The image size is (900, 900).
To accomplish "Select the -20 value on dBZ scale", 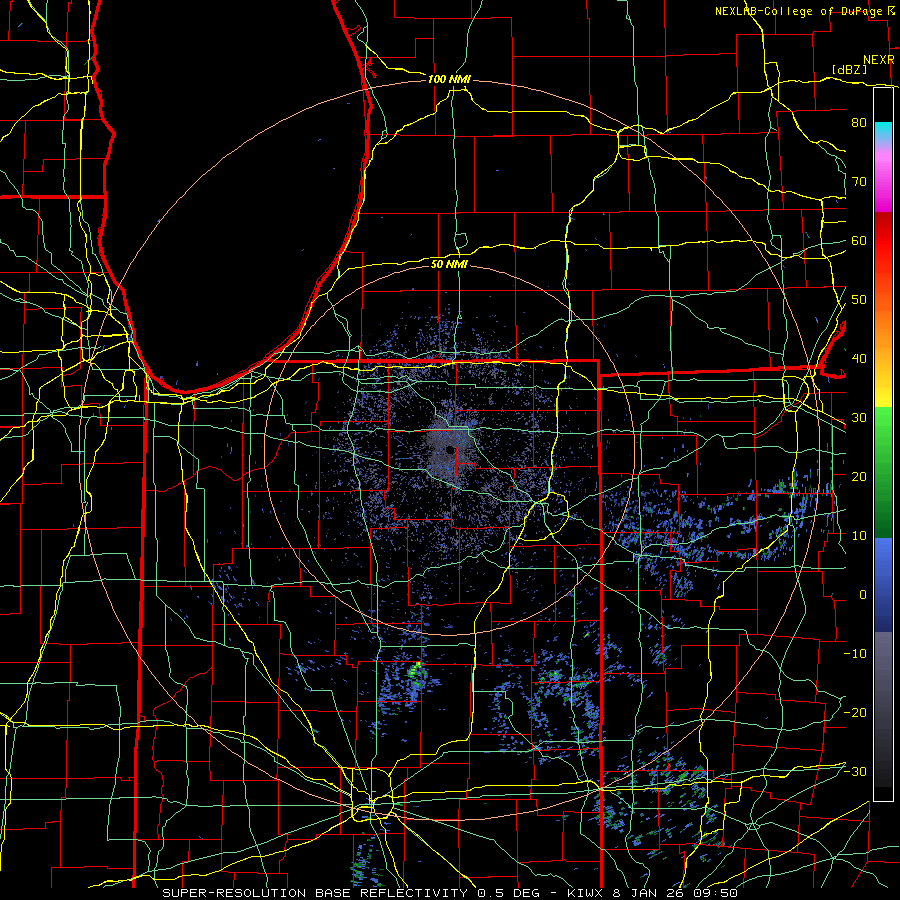I will [x=855, y=712].
